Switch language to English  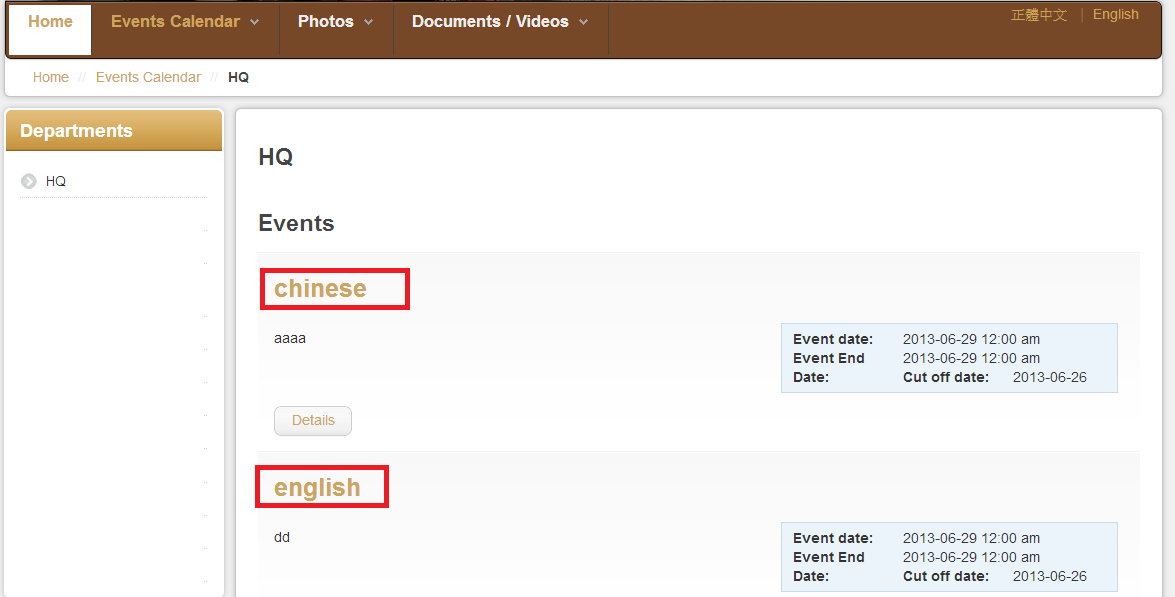[x=1115, y=15]
